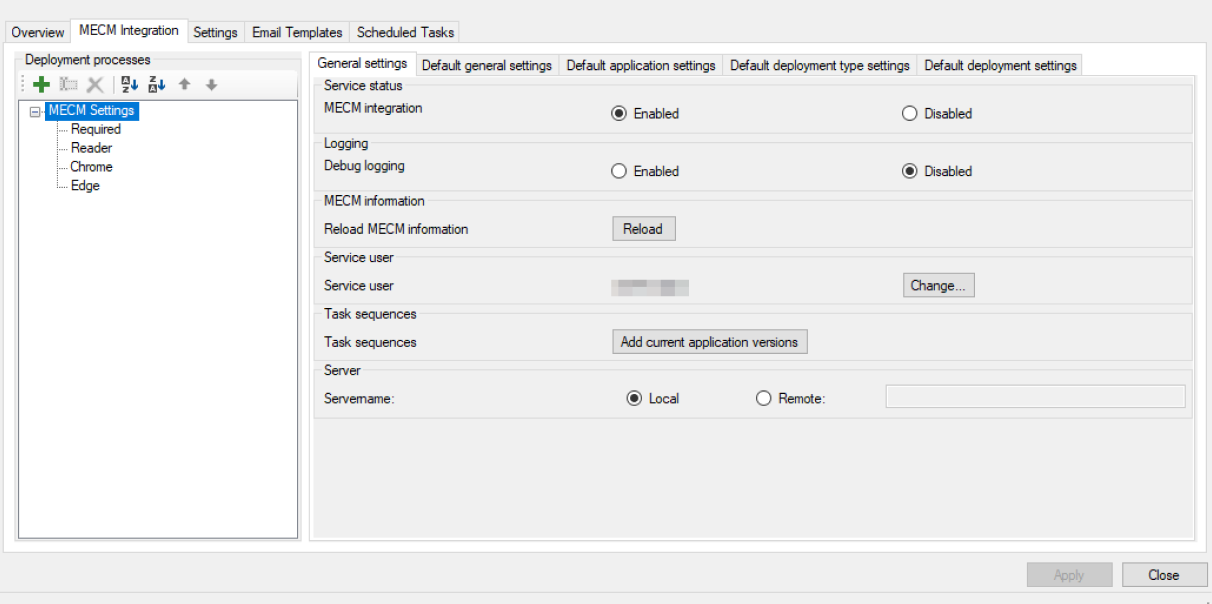Delete the deployment process with the X icon
This screenshot has height=604, width=1212.
pos(95,85)
